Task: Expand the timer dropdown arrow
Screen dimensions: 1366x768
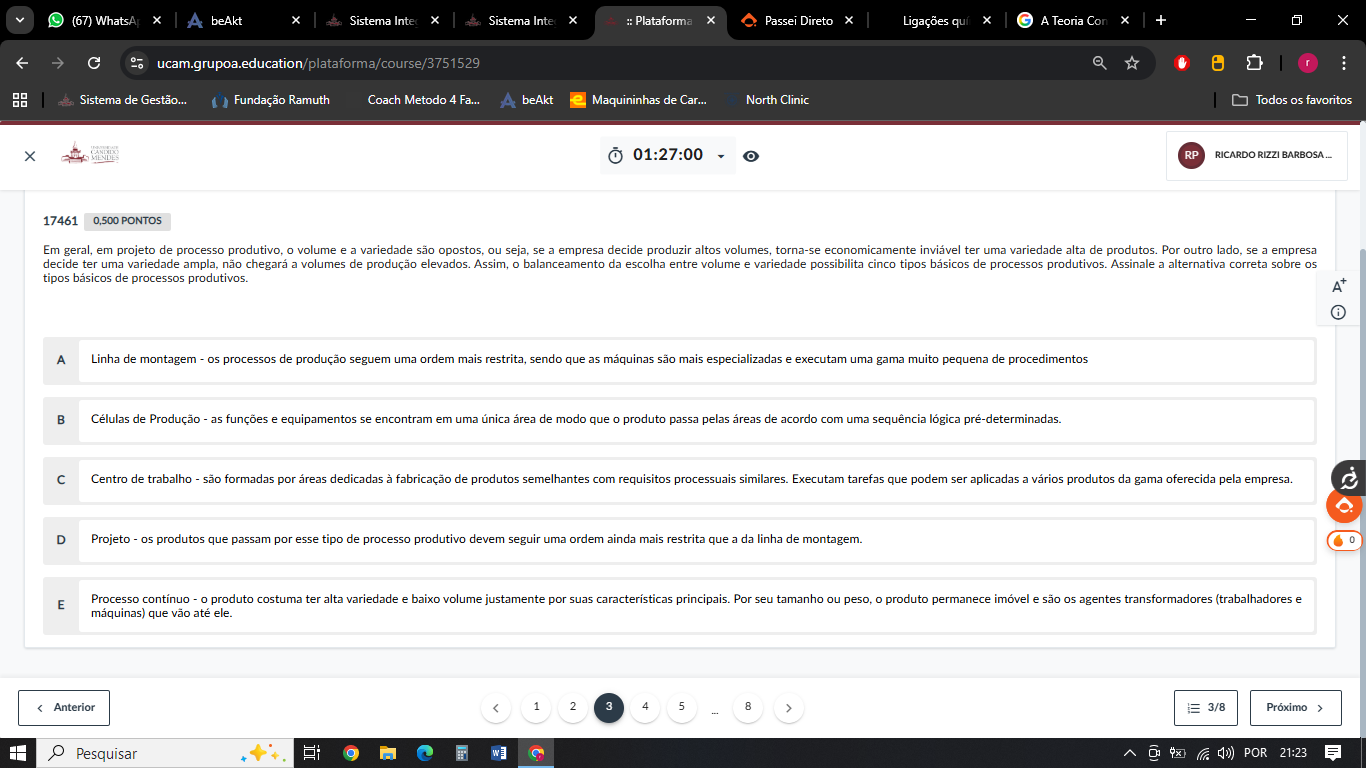Action: pos(720,156)
